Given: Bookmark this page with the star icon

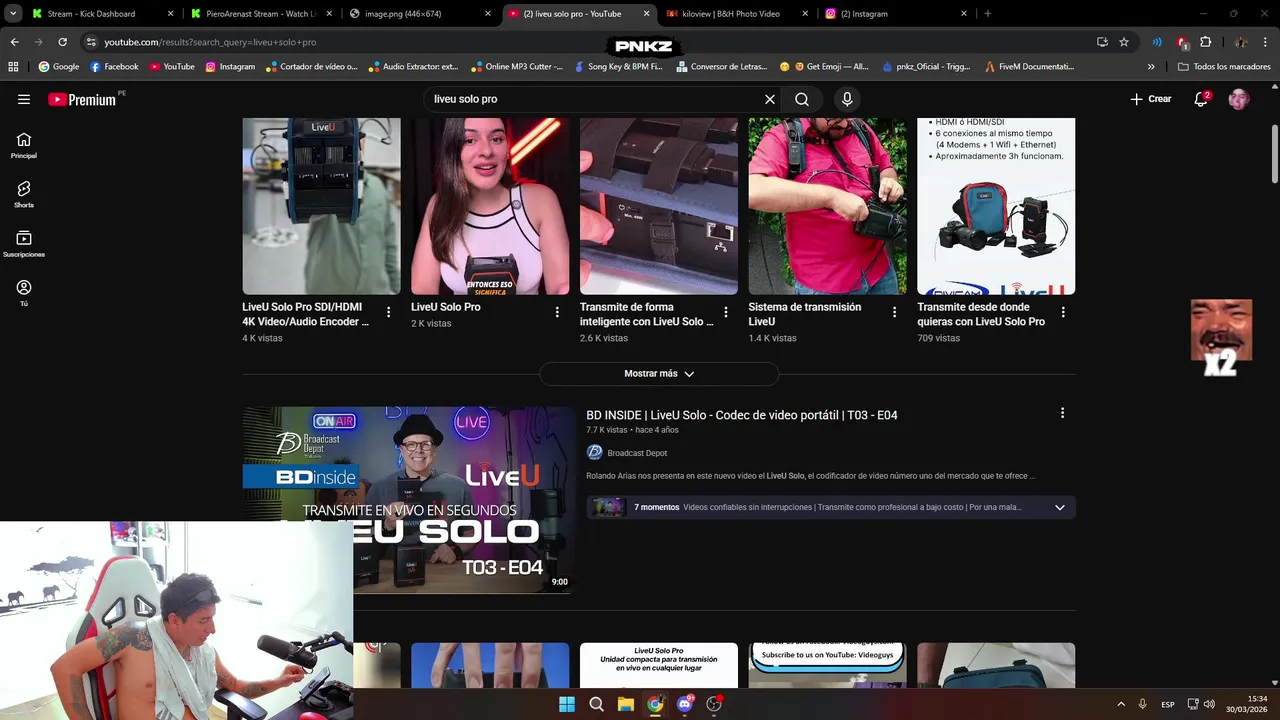Looking at the screenshot, I should coord(1124,42).
